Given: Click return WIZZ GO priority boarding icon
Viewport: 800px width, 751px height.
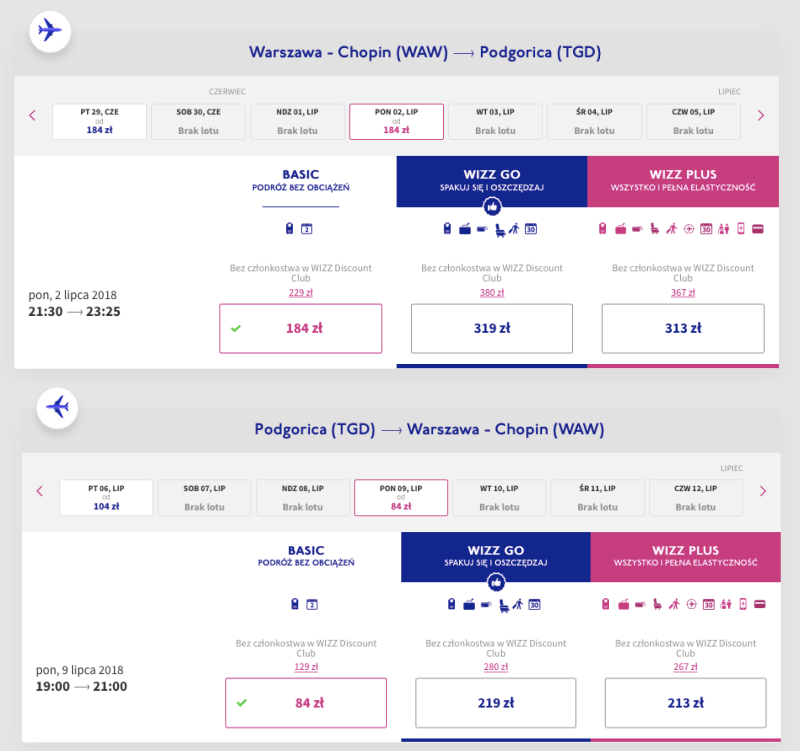Looking at the screenshot, I should coord(518,605).
